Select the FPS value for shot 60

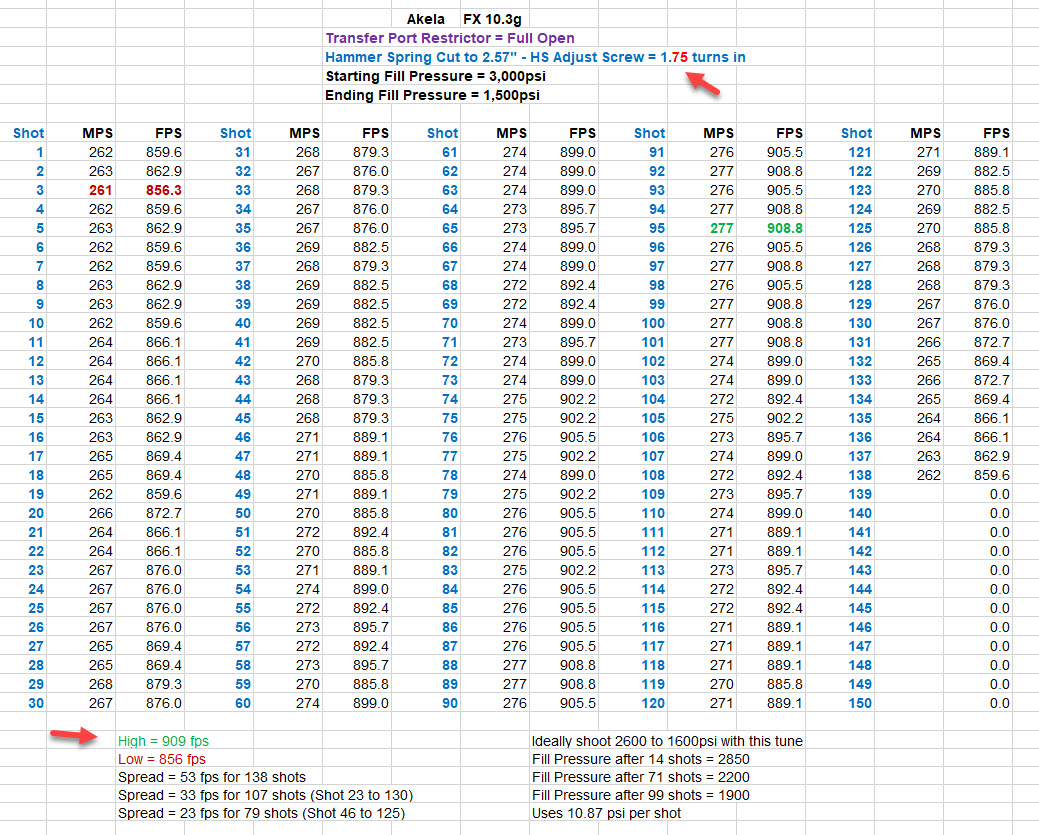tap(370, 703)
